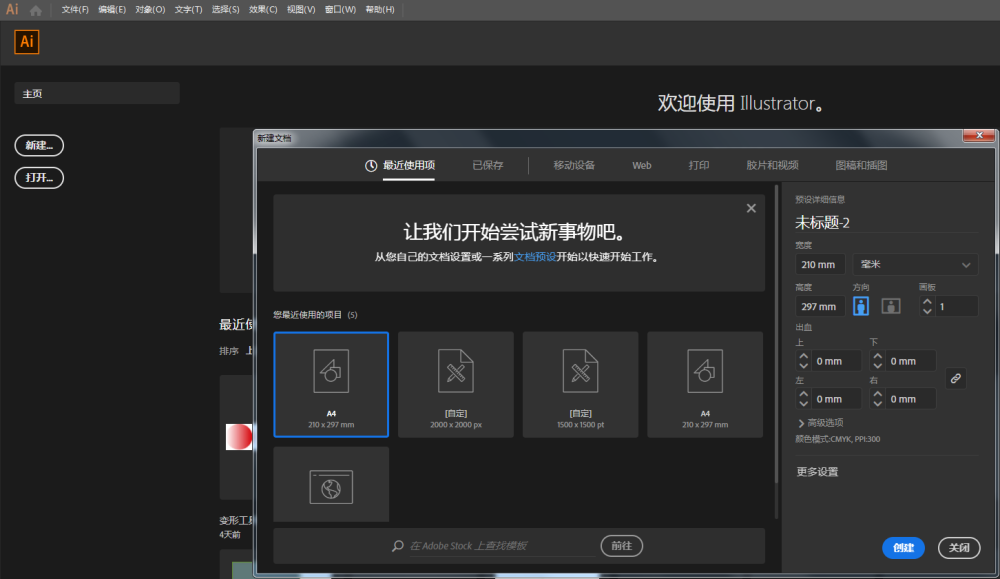Click the 文档预设 link
The image size is (1000, 579).
click(x=535, y=257)
